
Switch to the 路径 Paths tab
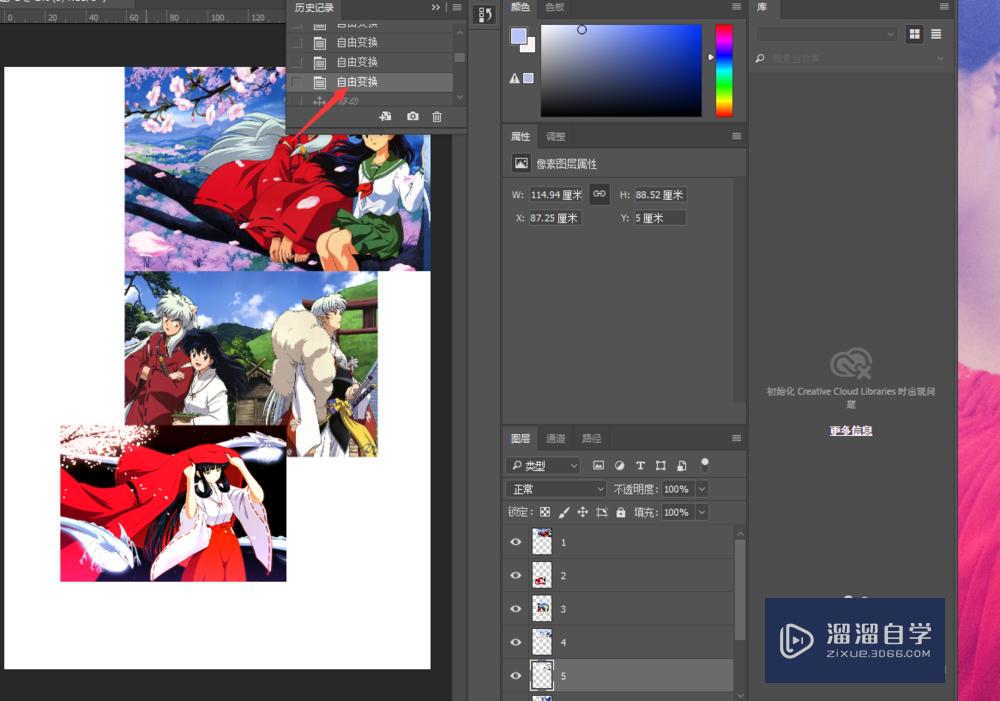(591, 438)
